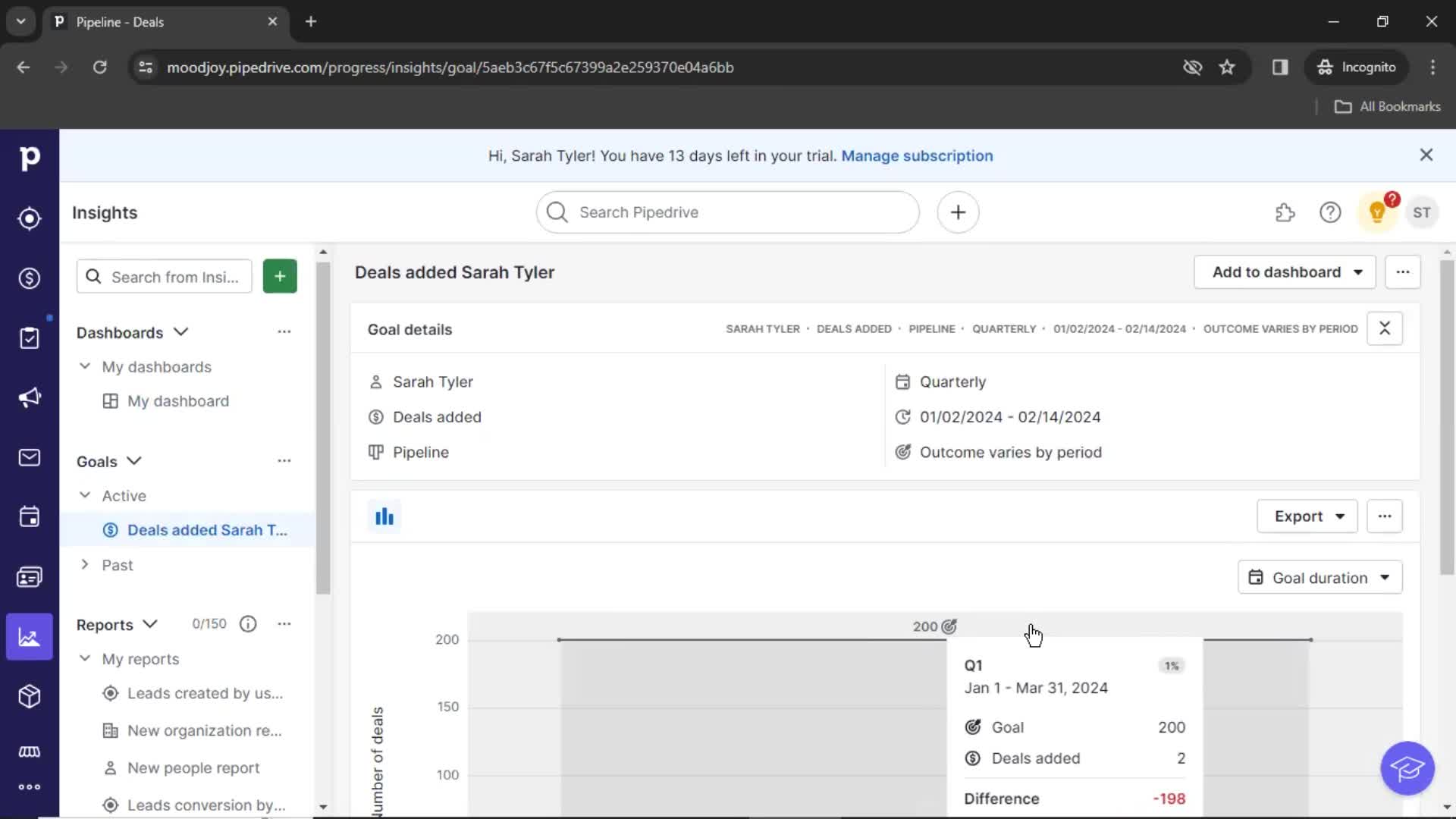Toggle the Dashboards section collapse
1456x819 pixels.
(x=180, y=332)
